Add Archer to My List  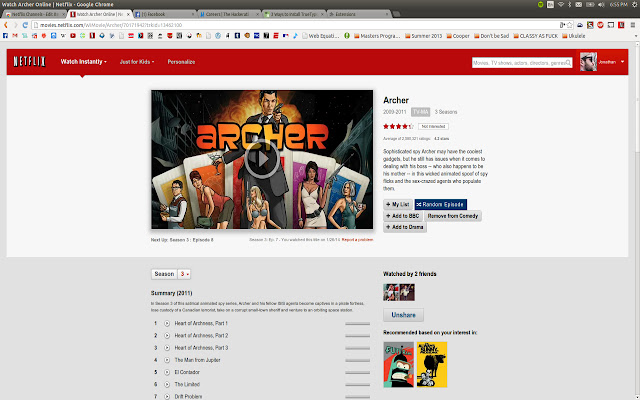(x=398, y=204)
